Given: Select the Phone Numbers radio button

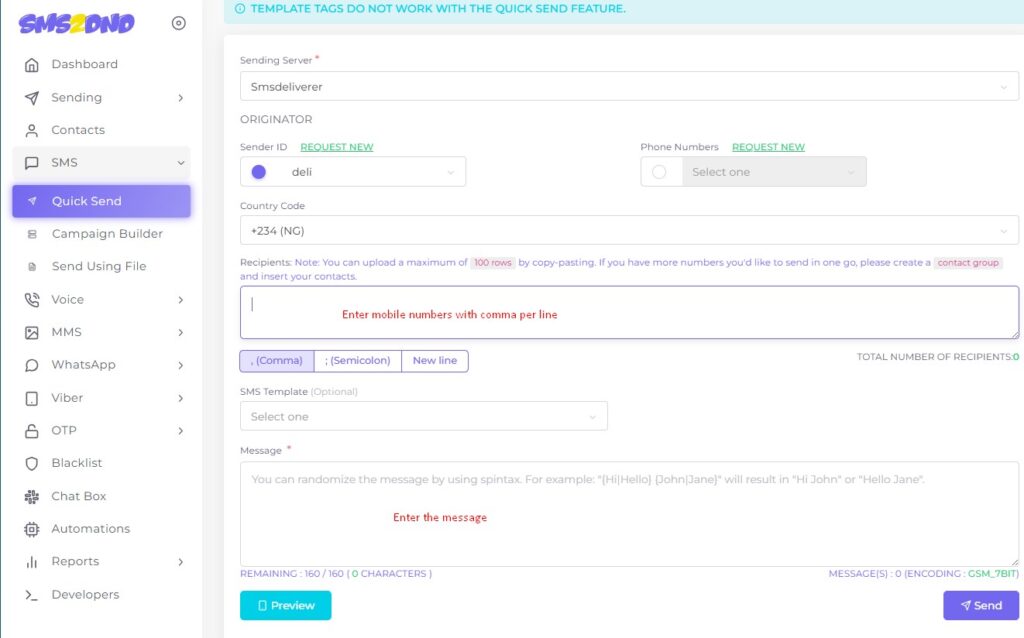Looking at the screenshot, I should (659, 172).
